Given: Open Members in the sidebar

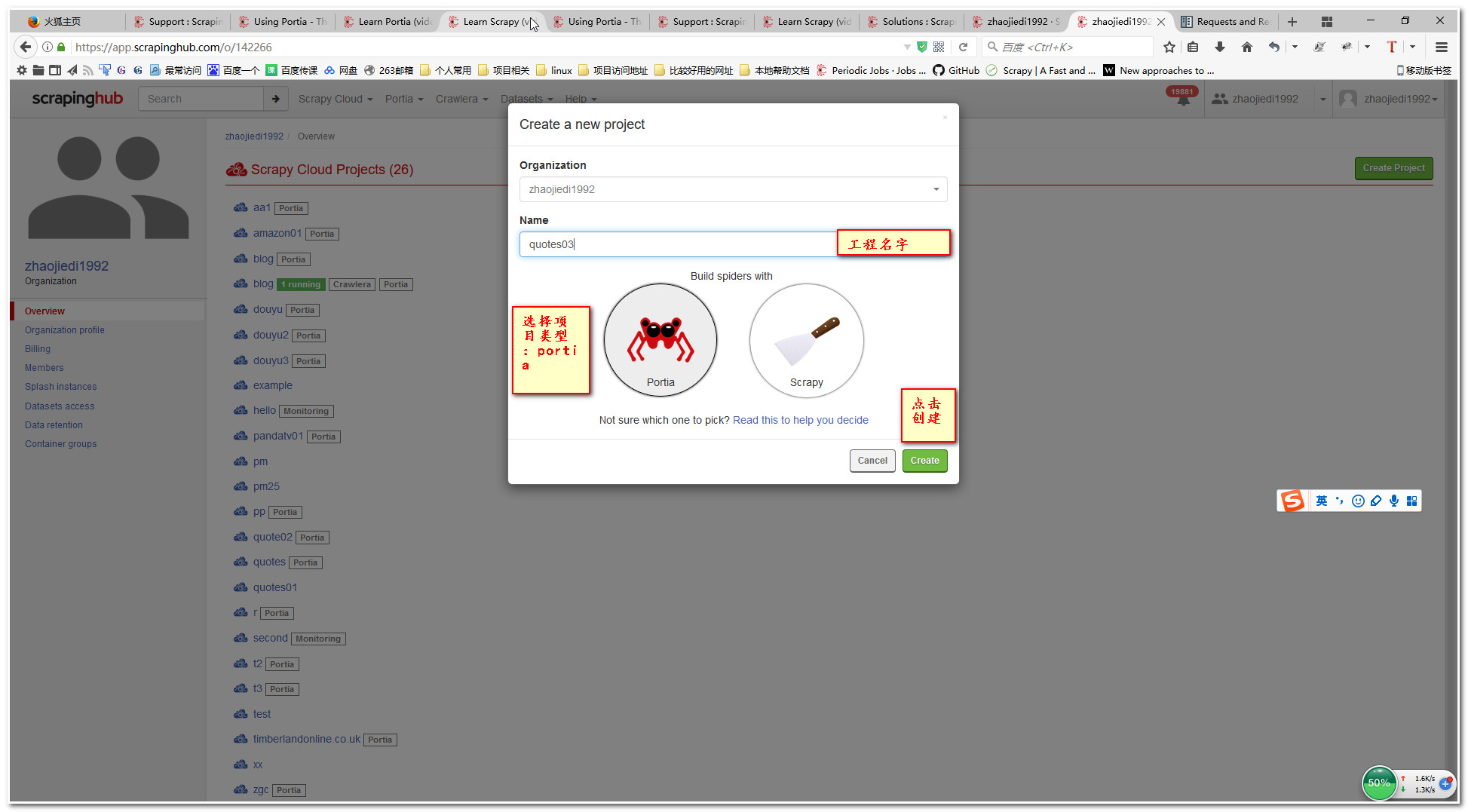Looking at the screenshot, I should 44,368.
